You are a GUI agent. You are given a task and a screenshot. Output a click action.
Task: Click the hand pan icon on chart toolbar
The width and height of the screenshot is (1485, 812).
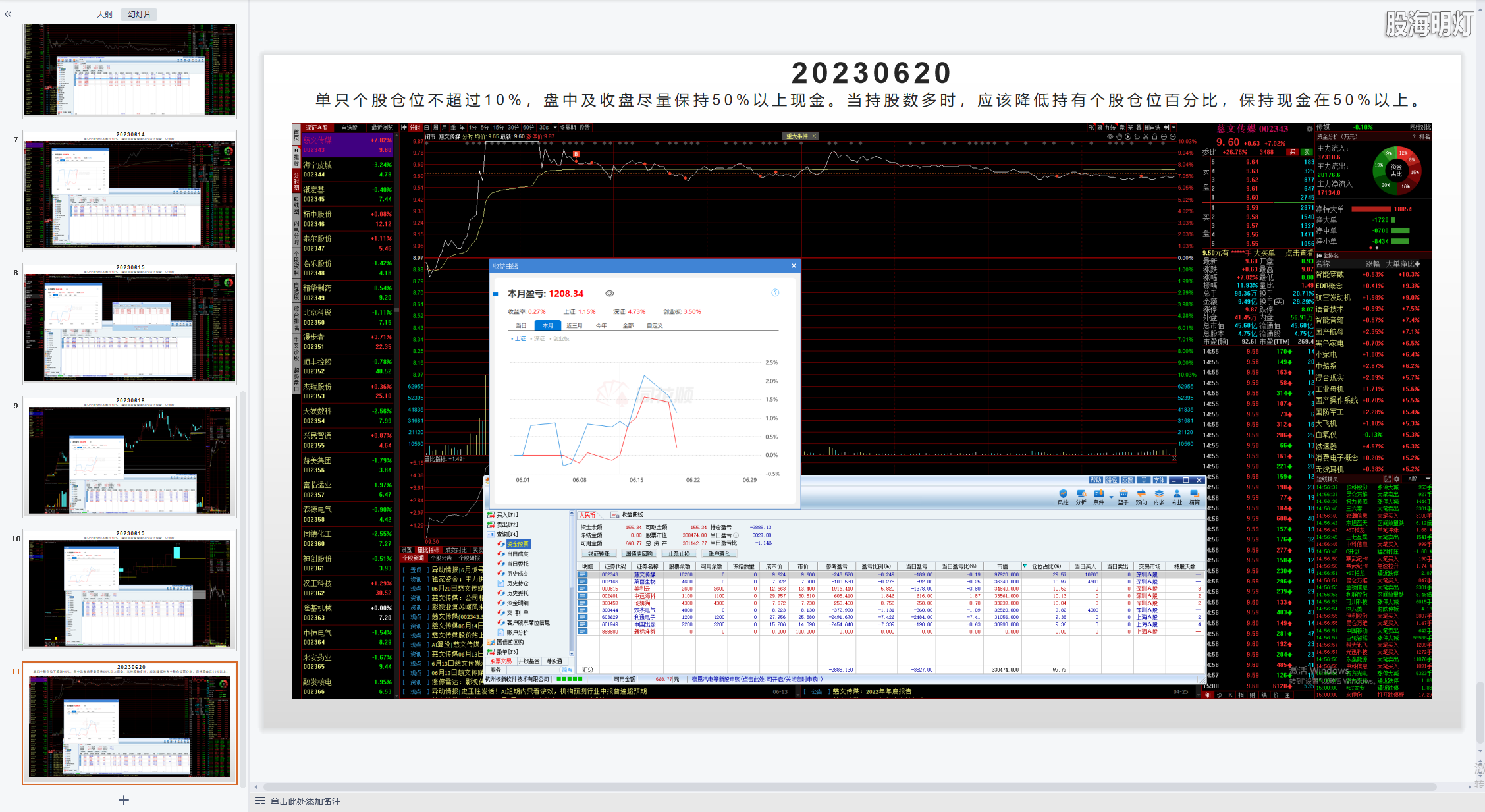(x=1119, y=136)
